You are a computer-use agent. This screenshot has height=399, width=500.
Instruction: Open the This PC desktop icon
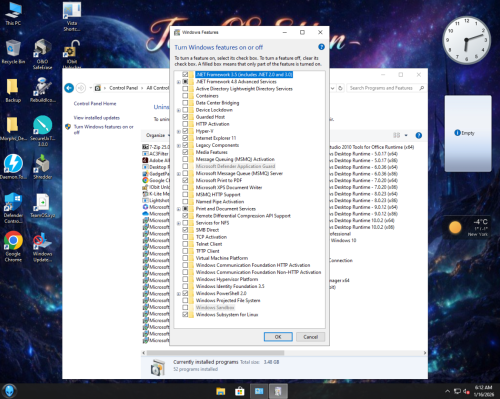pos(13,13)
